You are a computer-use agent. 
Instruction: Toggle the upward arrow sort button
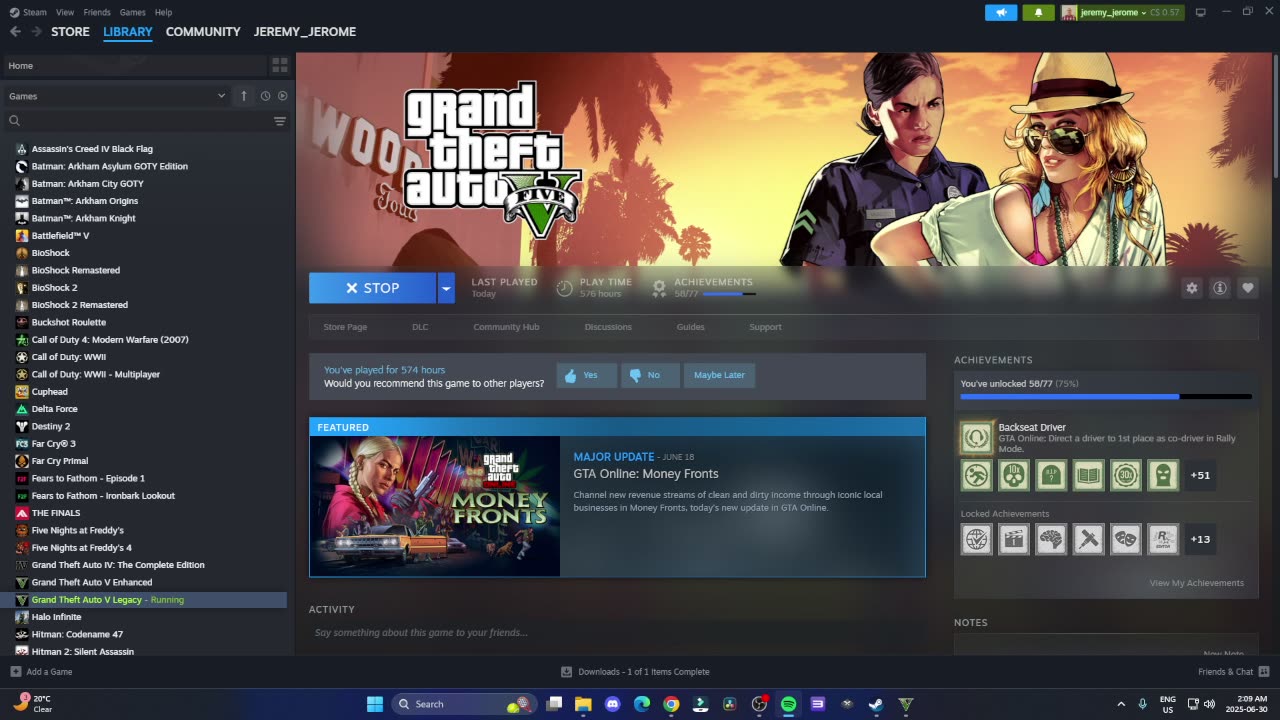pyautogui.click(x=243, y=96)
